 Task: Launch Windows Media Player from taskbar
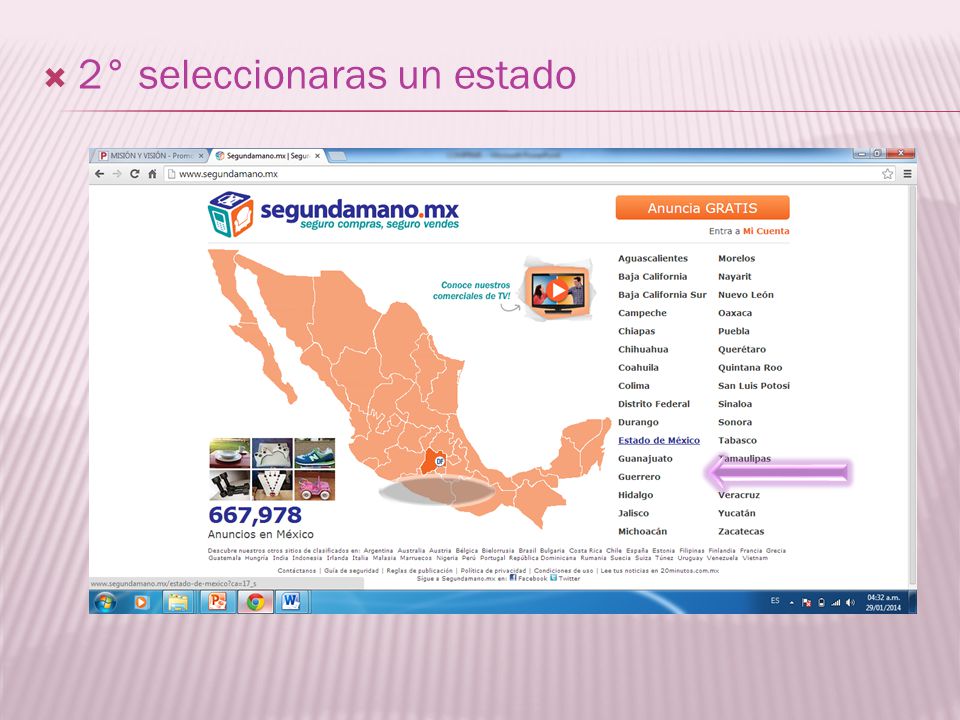pyautogui.click(x=141, y=602)
